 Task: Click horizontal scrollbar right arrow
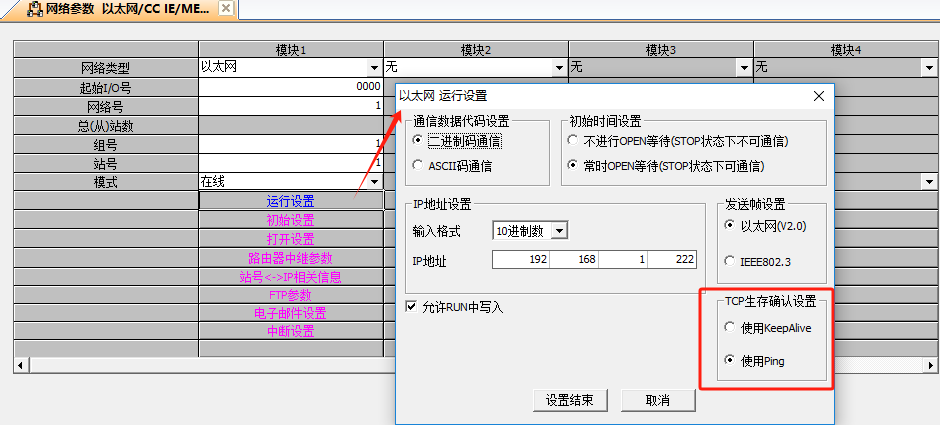[930, 365]
